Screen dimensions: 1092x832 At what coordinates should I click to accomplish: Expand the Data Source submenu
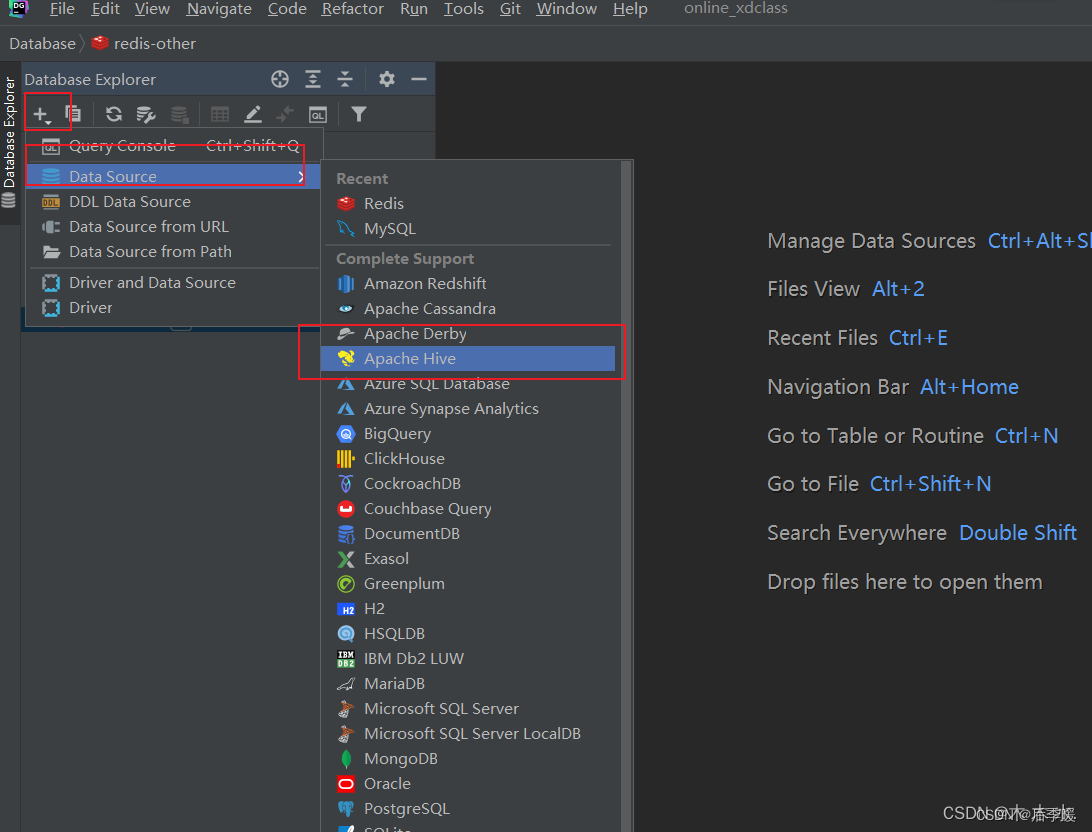point(174,176)
